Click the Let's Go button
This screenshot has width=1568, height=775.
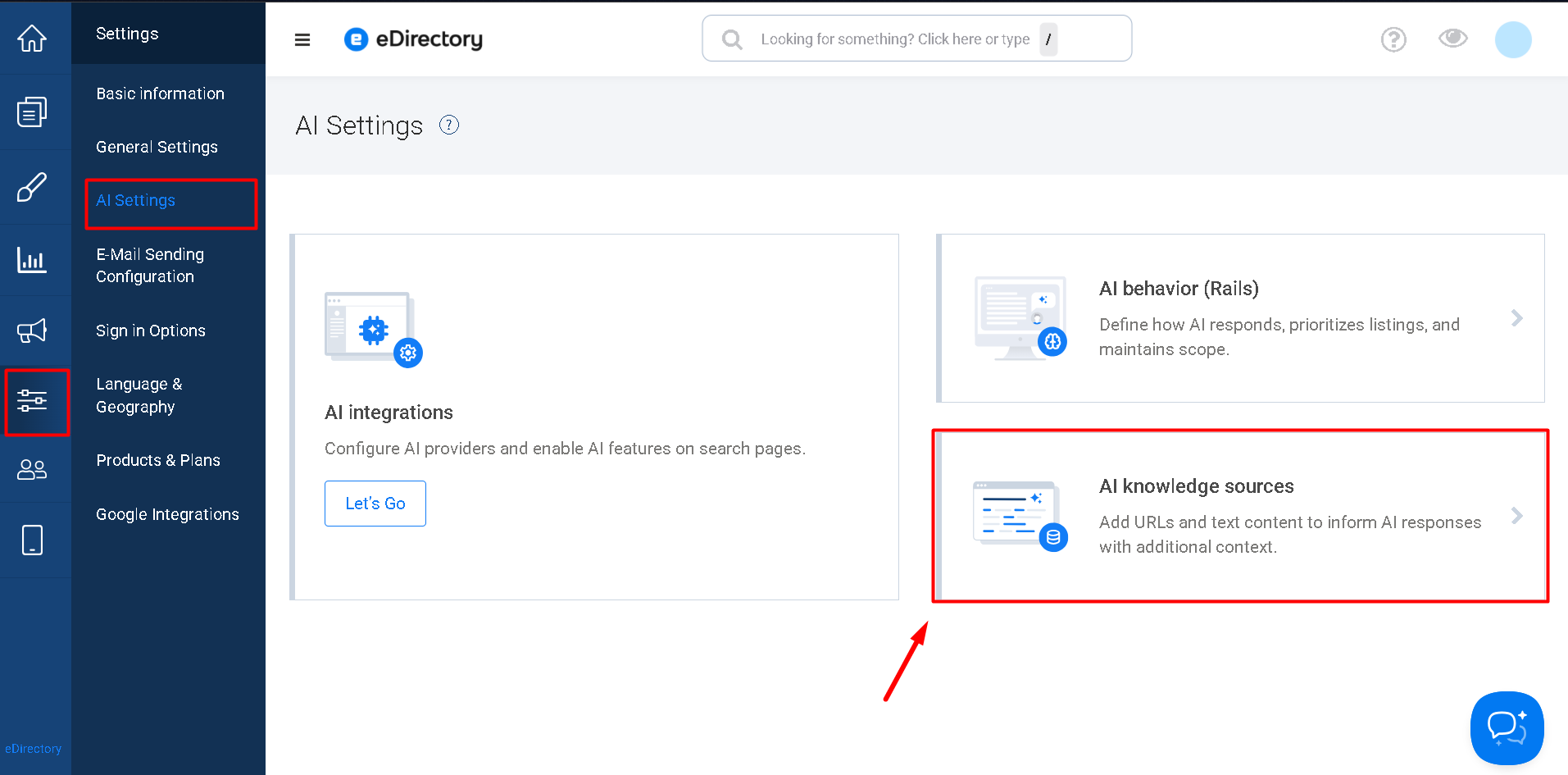(x=375, y=504)
